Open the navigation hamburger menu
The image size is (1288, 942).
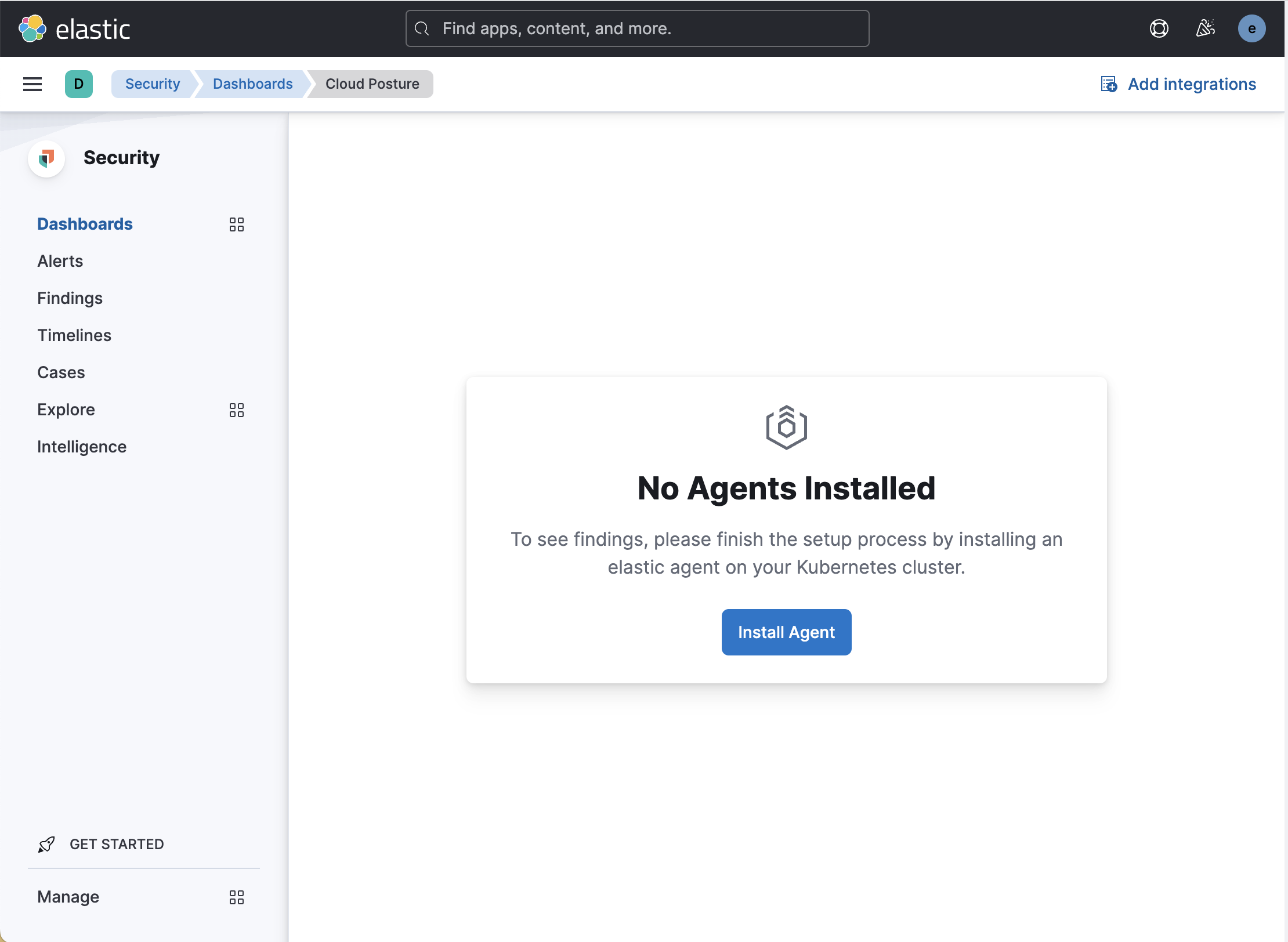click(32, 84)
